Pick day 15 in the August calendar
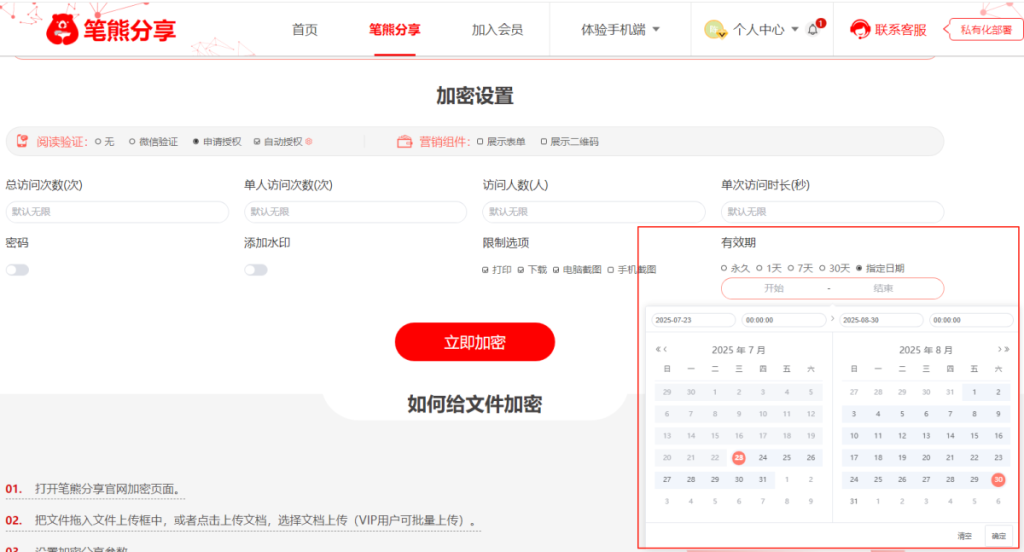The height and width of the screenshot is (552, 1024). (x=974, y=436)
